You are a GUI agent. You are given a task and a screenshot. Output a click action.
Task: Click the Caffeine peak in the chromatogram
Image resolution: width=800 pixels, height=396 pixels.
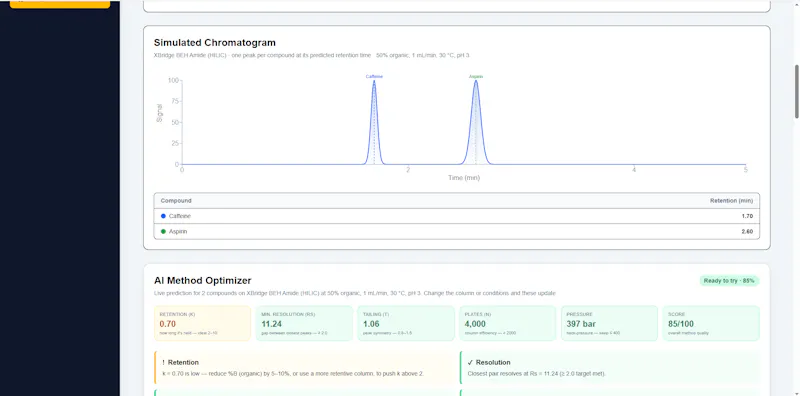pos(374,122)
